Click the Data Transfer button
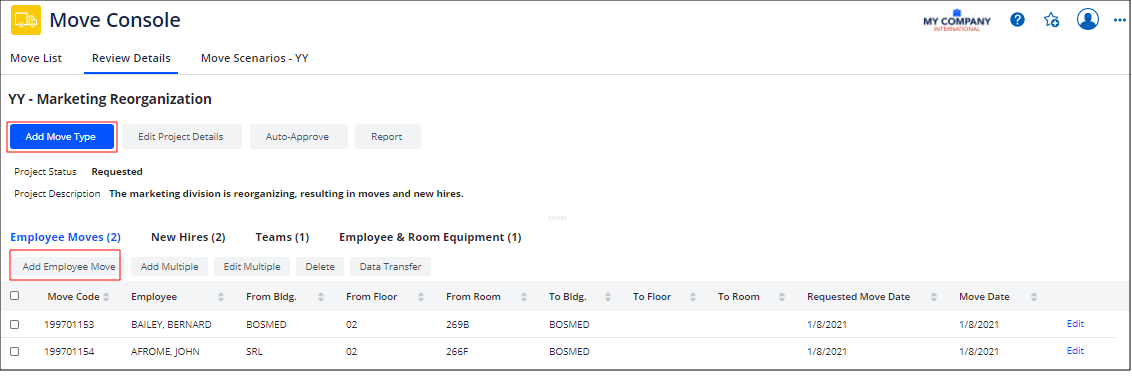Screen dimensions: 1132x380 coord(391,267)
